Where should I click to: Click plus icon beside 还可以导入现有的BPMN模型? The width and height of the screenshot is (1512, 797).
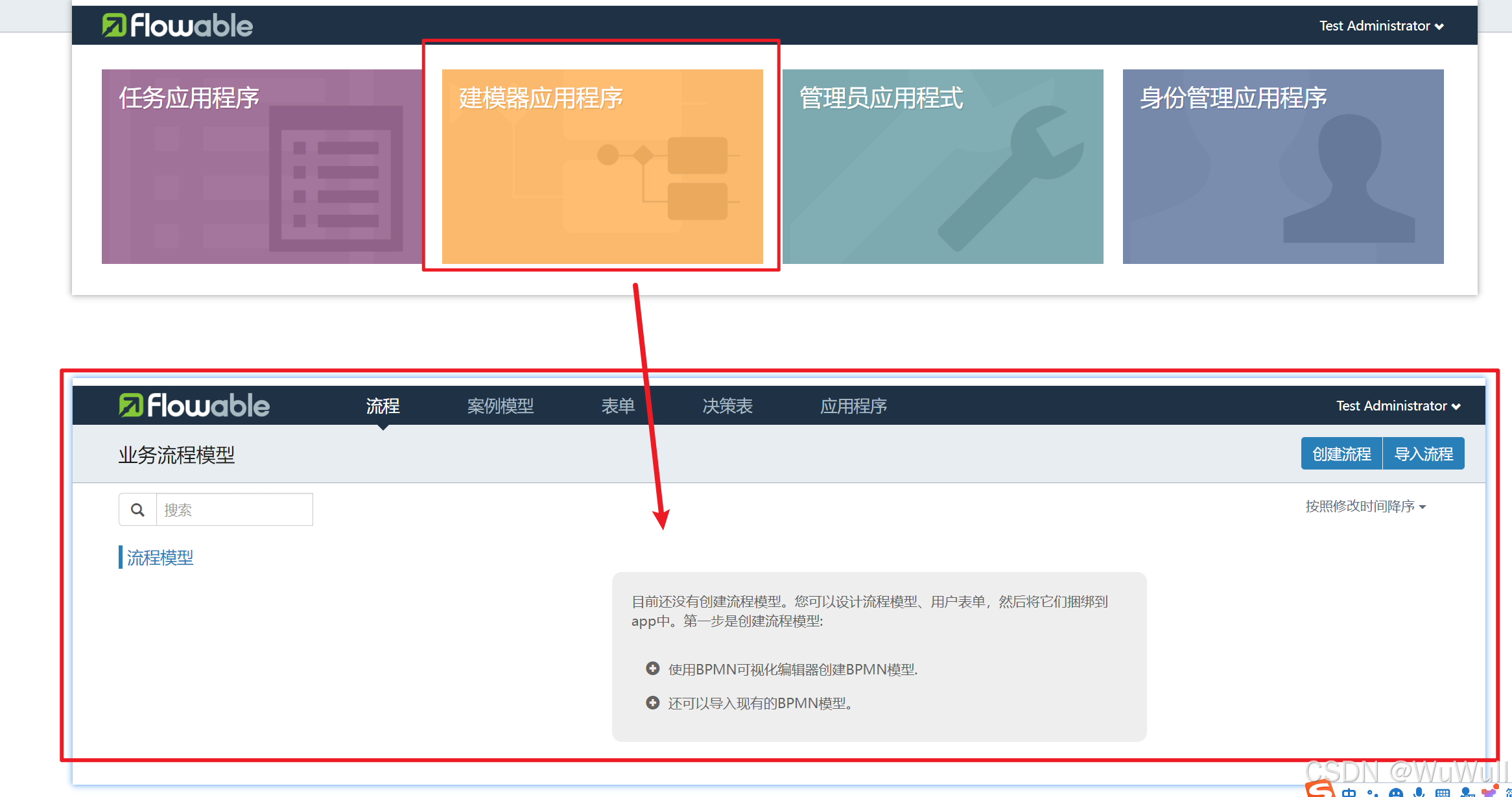click(652, 703)
